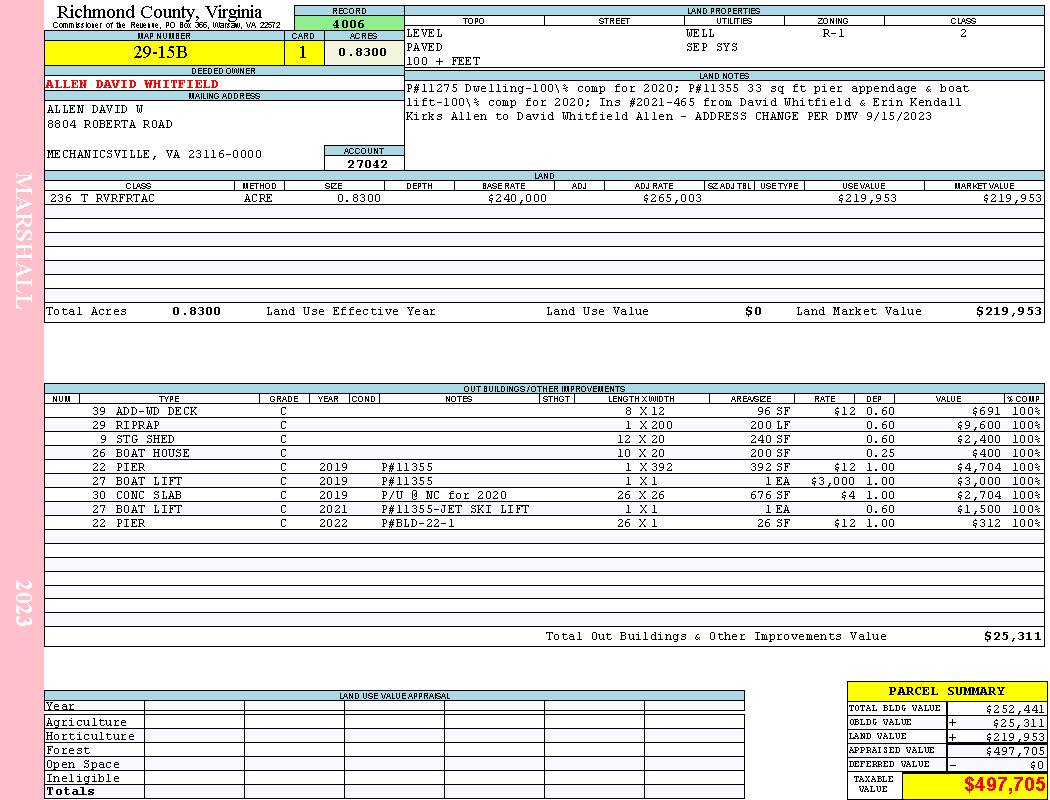Select utilities value SEP SYS
Screen dimensions: 1050x800
click(x=712, y=48)
